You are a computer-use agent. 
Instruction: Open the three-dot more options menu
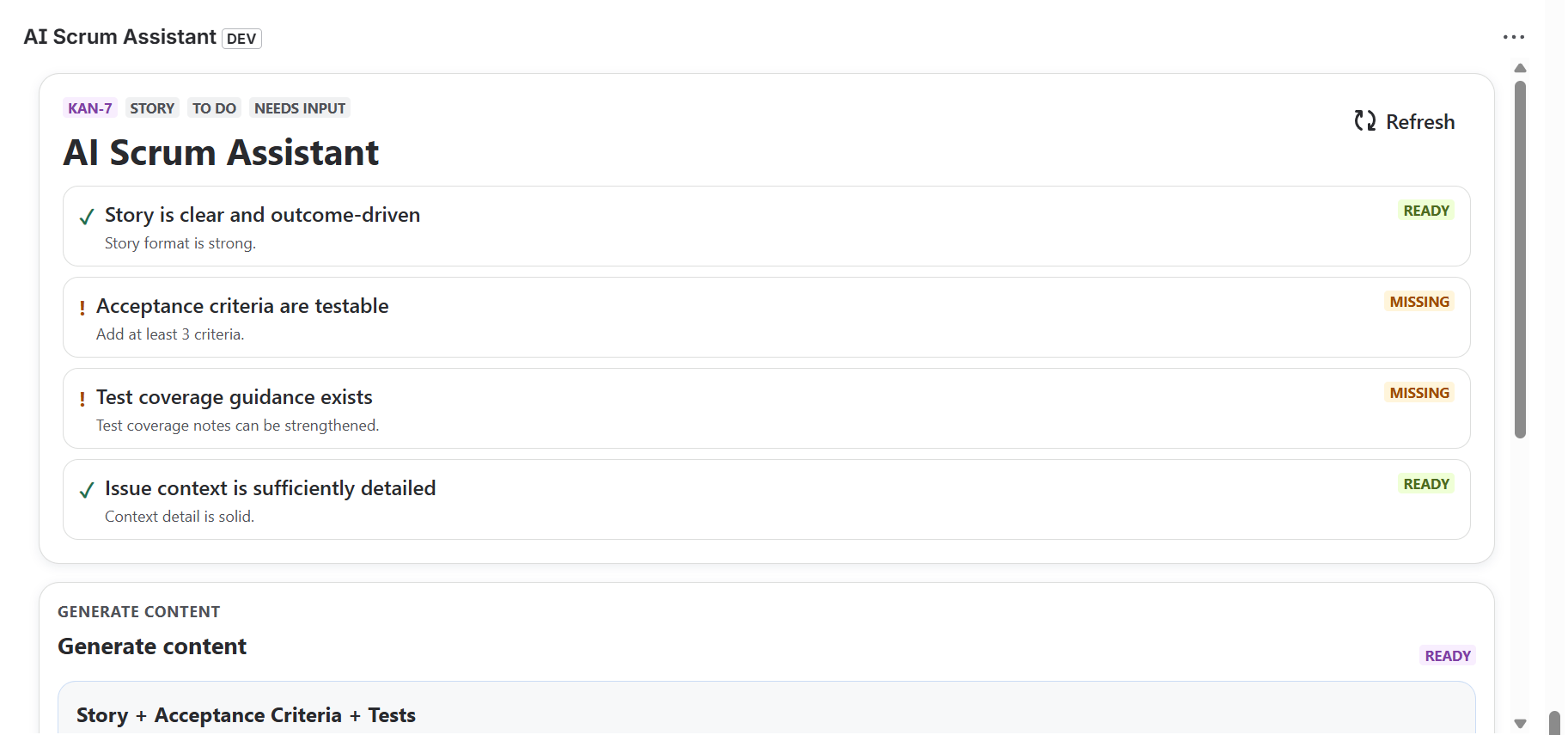[x=1513, y=37]
